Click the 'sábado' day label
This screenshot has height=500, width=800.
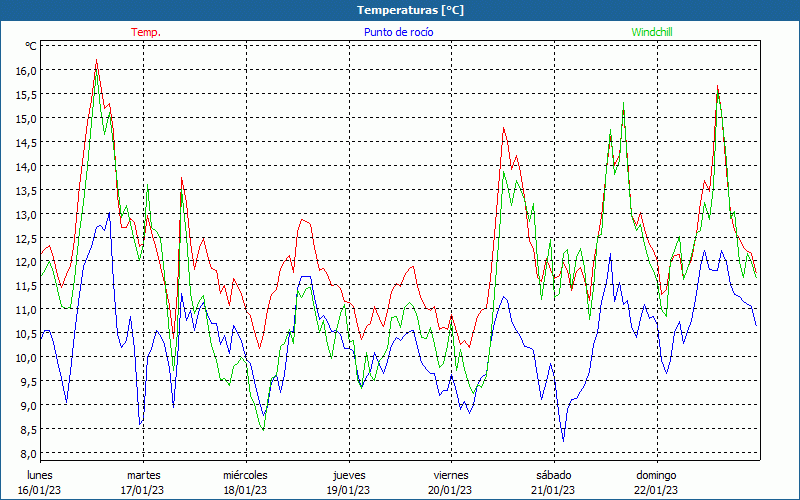click(x=554, y=475)
